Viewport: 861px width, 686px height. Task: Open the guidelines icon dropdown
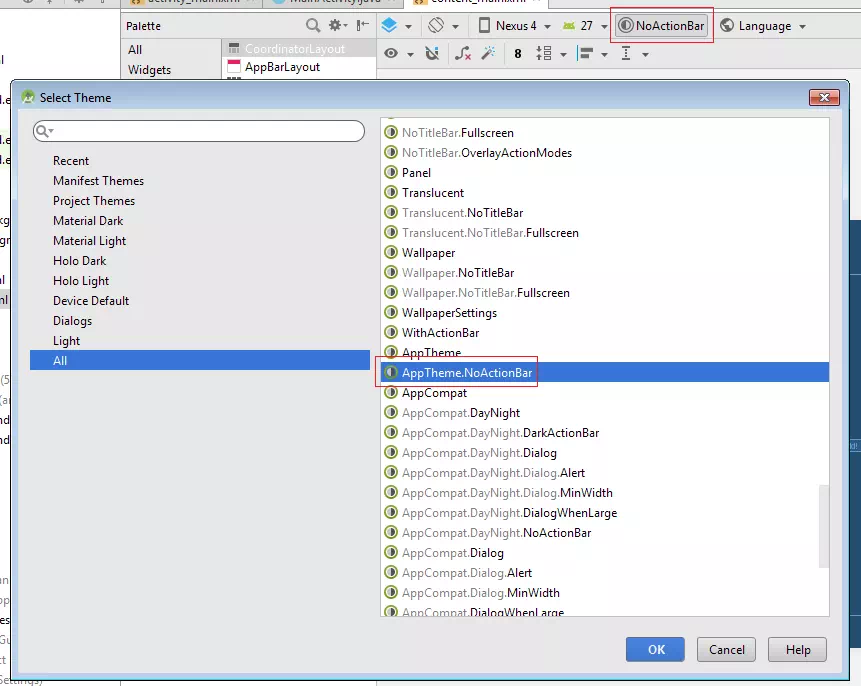click(626, 54)
